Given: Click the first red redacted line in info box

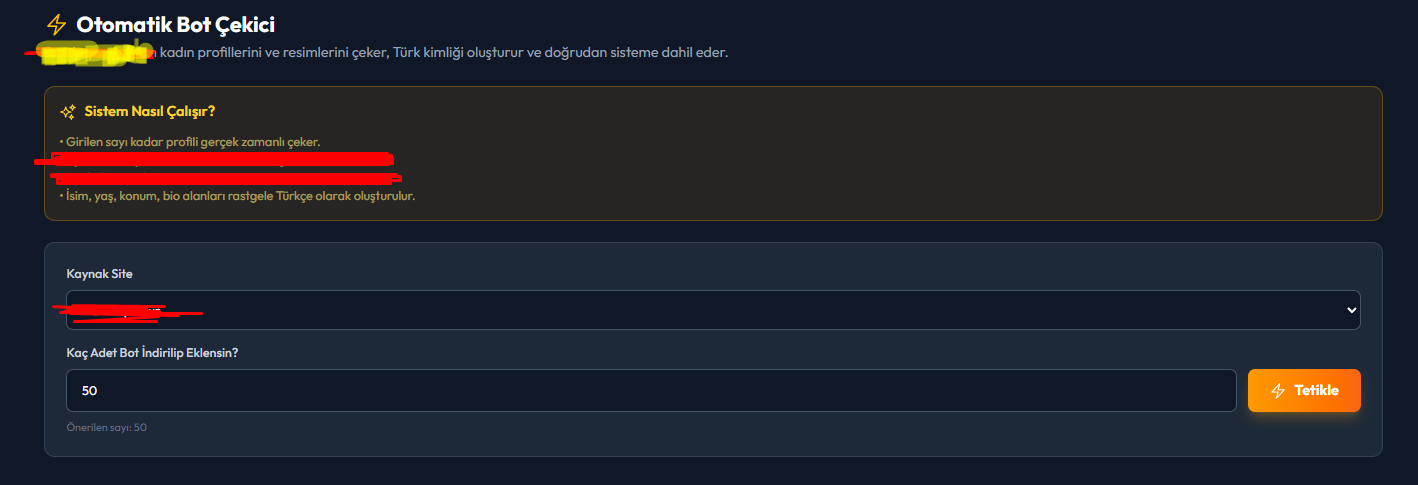Looking at the screenshot, I should pyautogui.click(x=213, y=159).
